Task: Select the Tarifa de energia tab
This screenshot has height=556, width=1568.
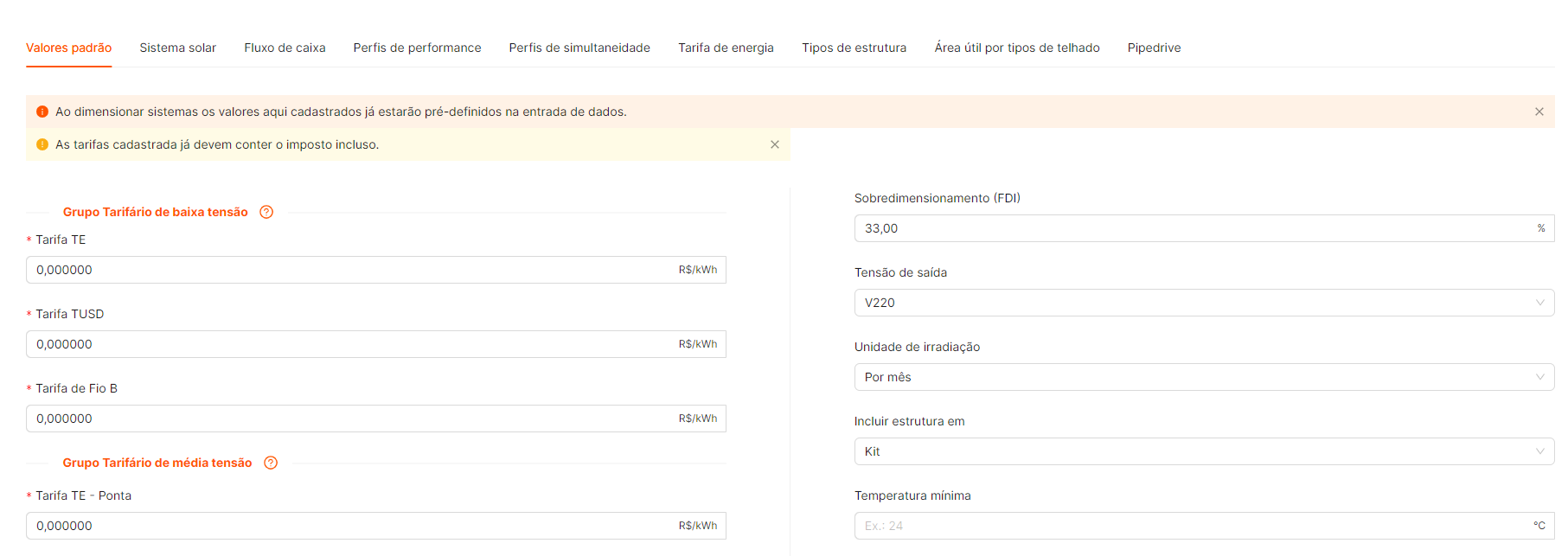Action: click(x=726, y=48)
